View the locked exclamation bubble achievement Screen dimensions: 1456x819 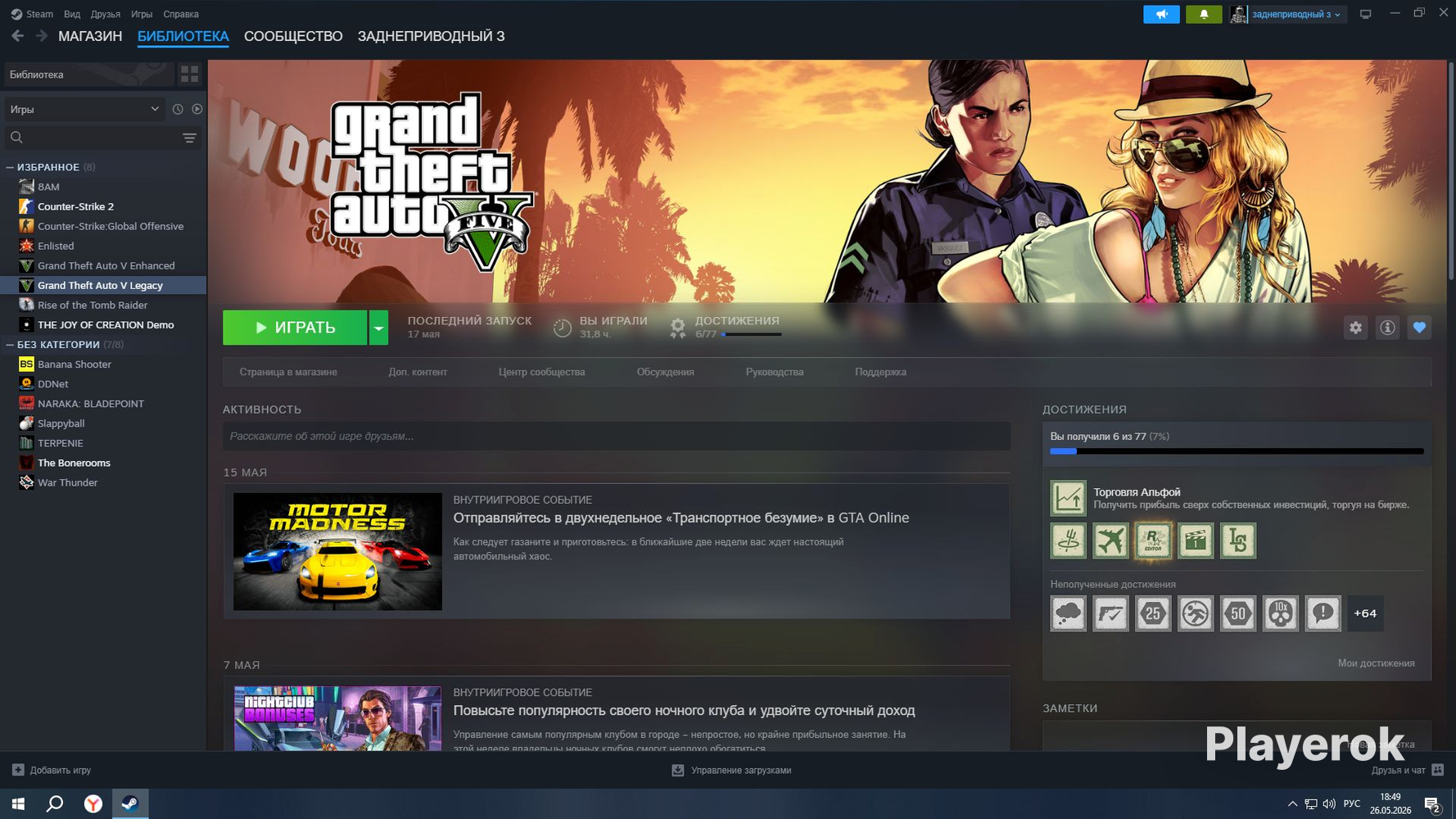(x=1323, y=613)
